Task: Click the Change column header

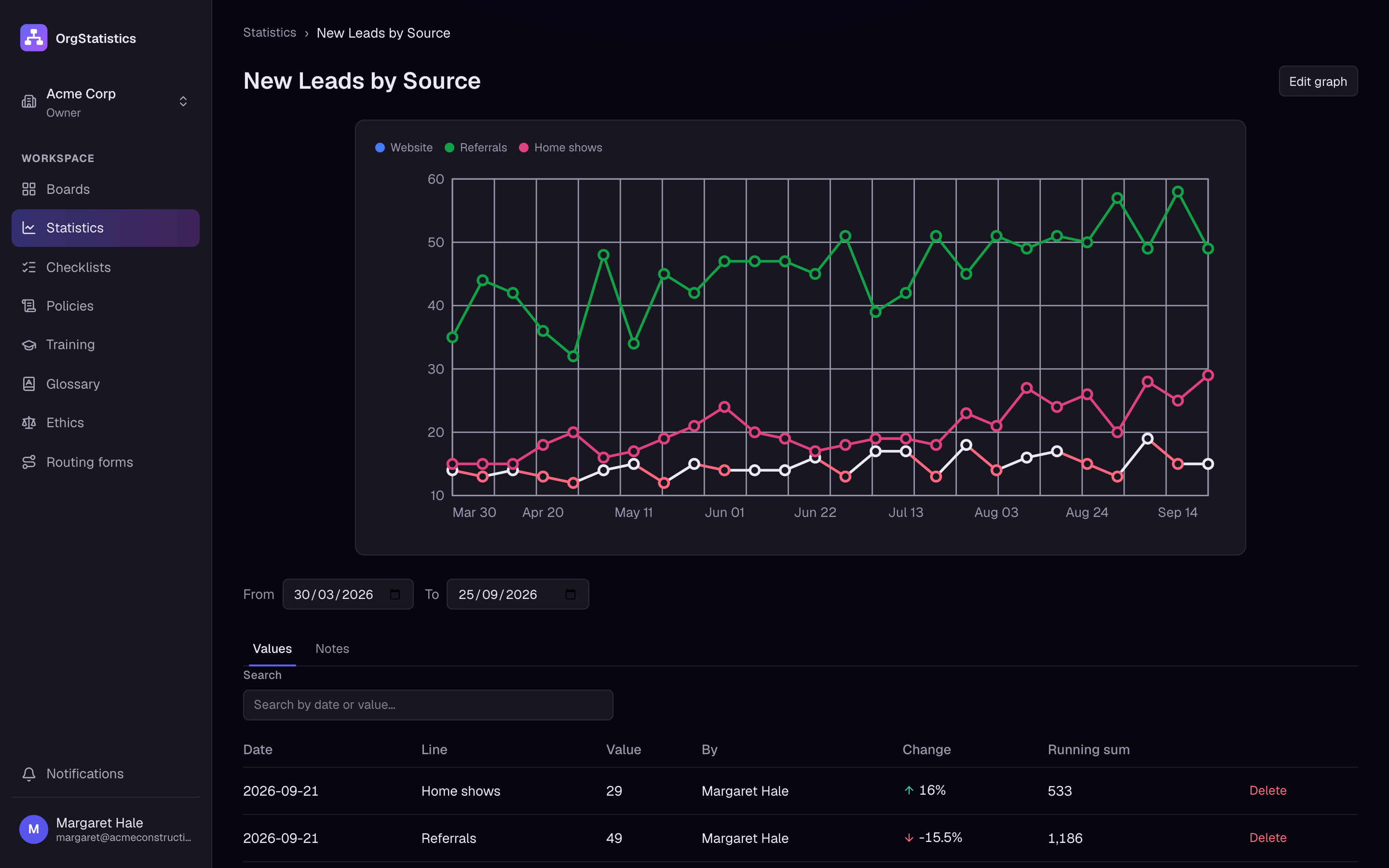Action: [x=926, y=749]
